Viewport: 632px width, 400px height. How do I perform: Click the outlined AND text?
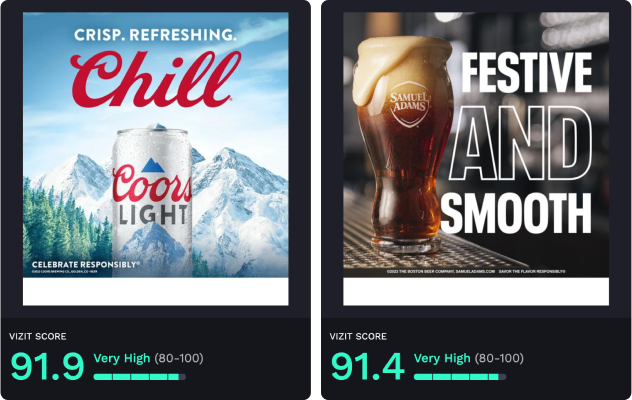pyautogui.click(x=521, y=143)
